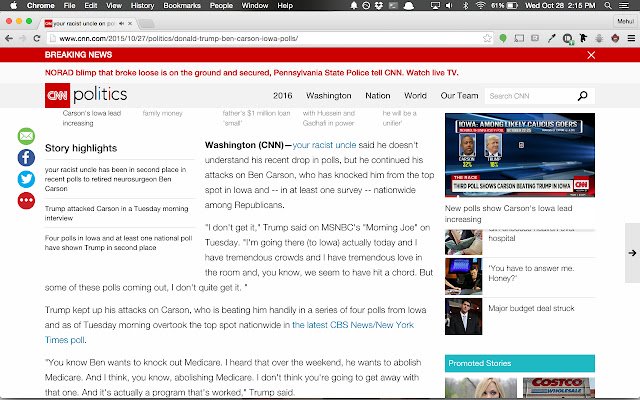Image resolution: width=640 pixels, height=400 pixels.
Task: Open the Chrome menu in the menu bar
Action: [x=40, y=5]
